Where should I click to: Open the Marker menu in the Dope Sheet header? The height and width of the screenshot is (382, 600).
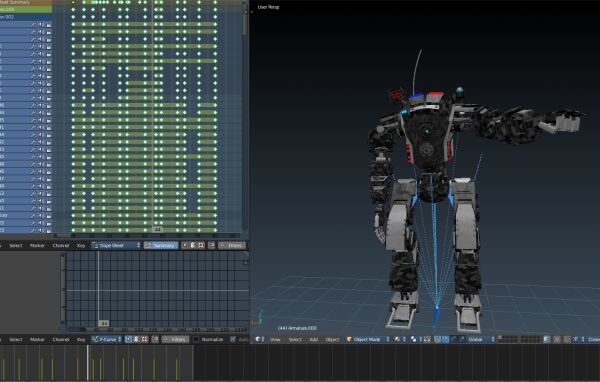[37, 245]
